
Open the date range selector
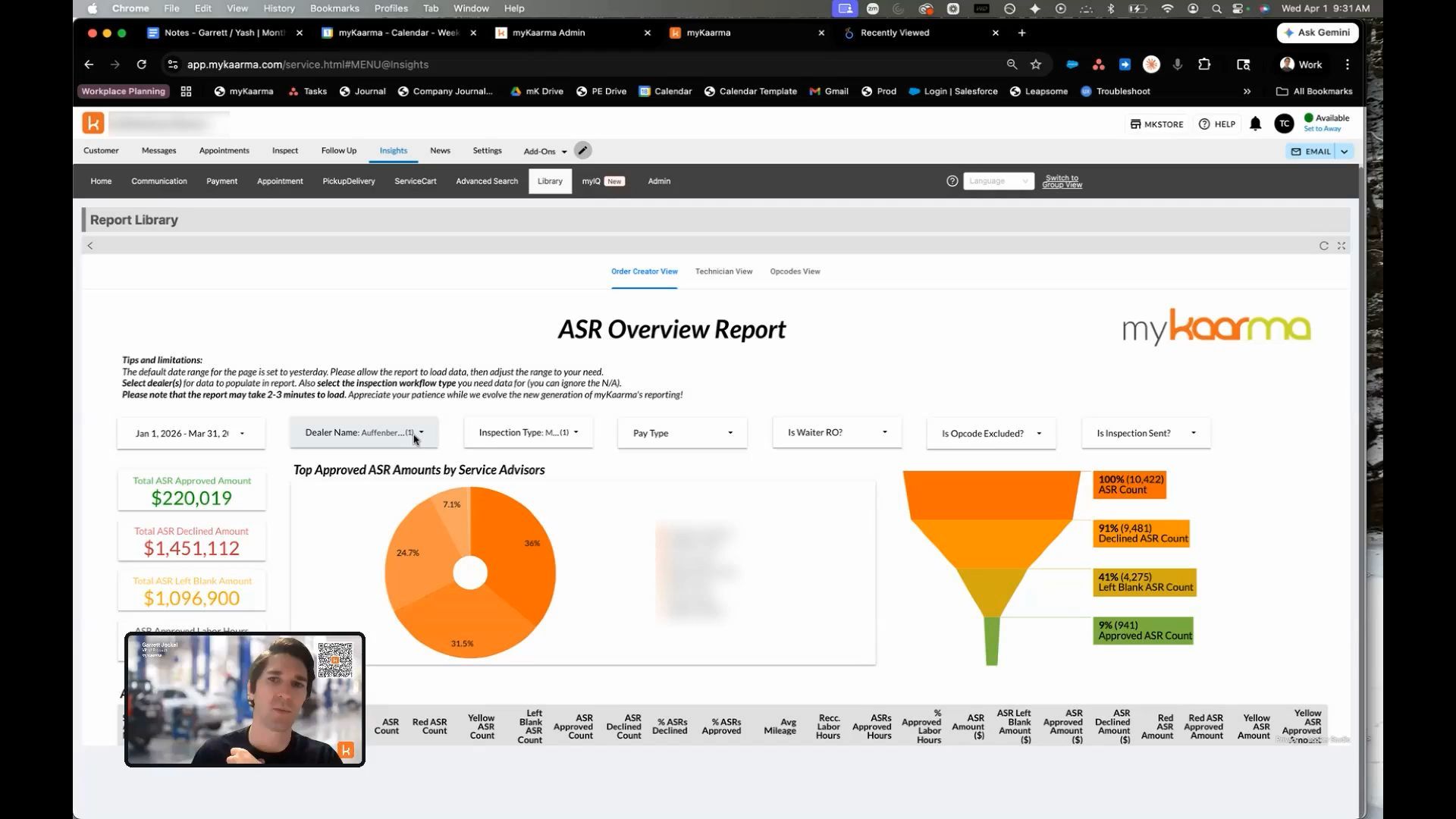(x=191, y=433)
